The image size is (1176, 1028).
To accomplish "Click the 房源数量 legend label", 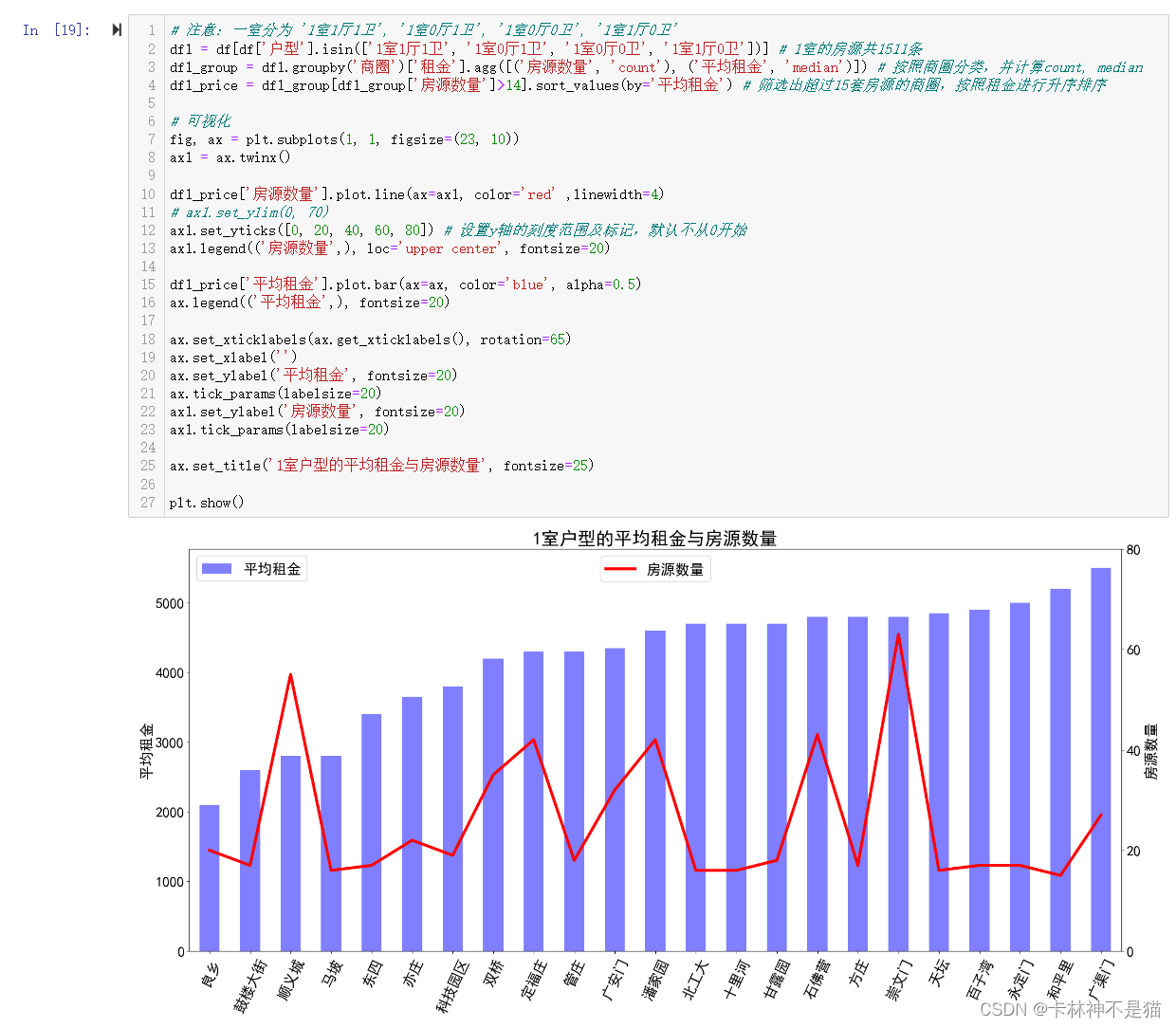I will click(675, 569).
